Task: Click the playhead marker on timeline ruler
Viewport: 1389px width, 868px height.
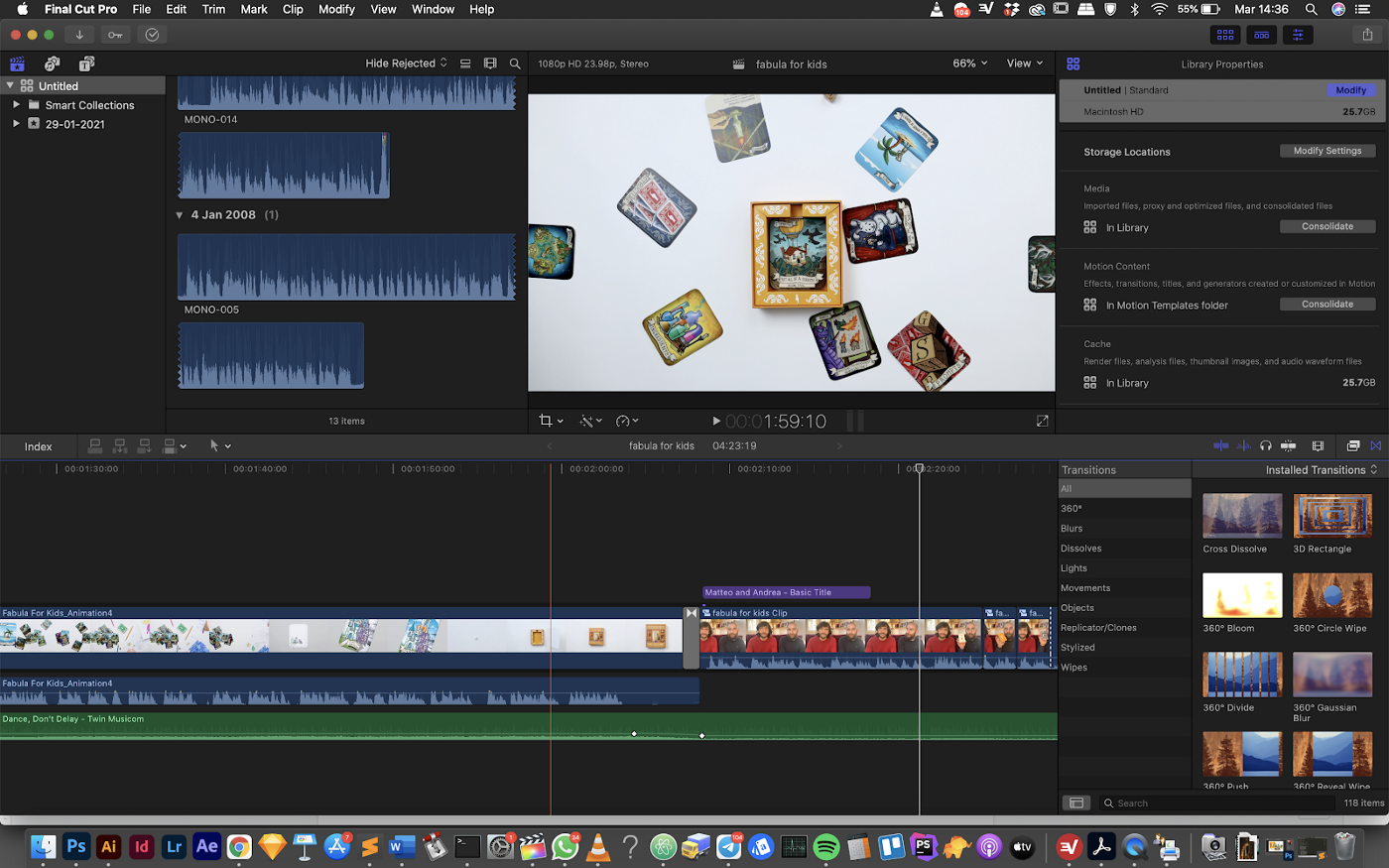Action: click(x=919, y=468)
